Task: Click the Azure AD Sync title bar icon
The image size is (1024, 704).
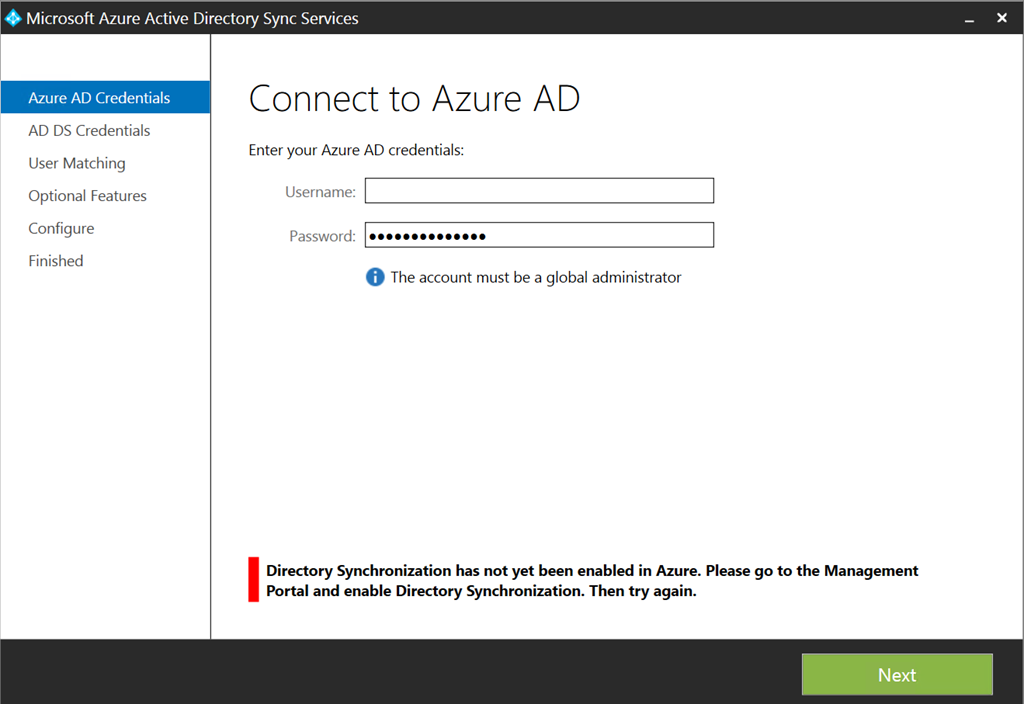Action: (x=13, y=18)
